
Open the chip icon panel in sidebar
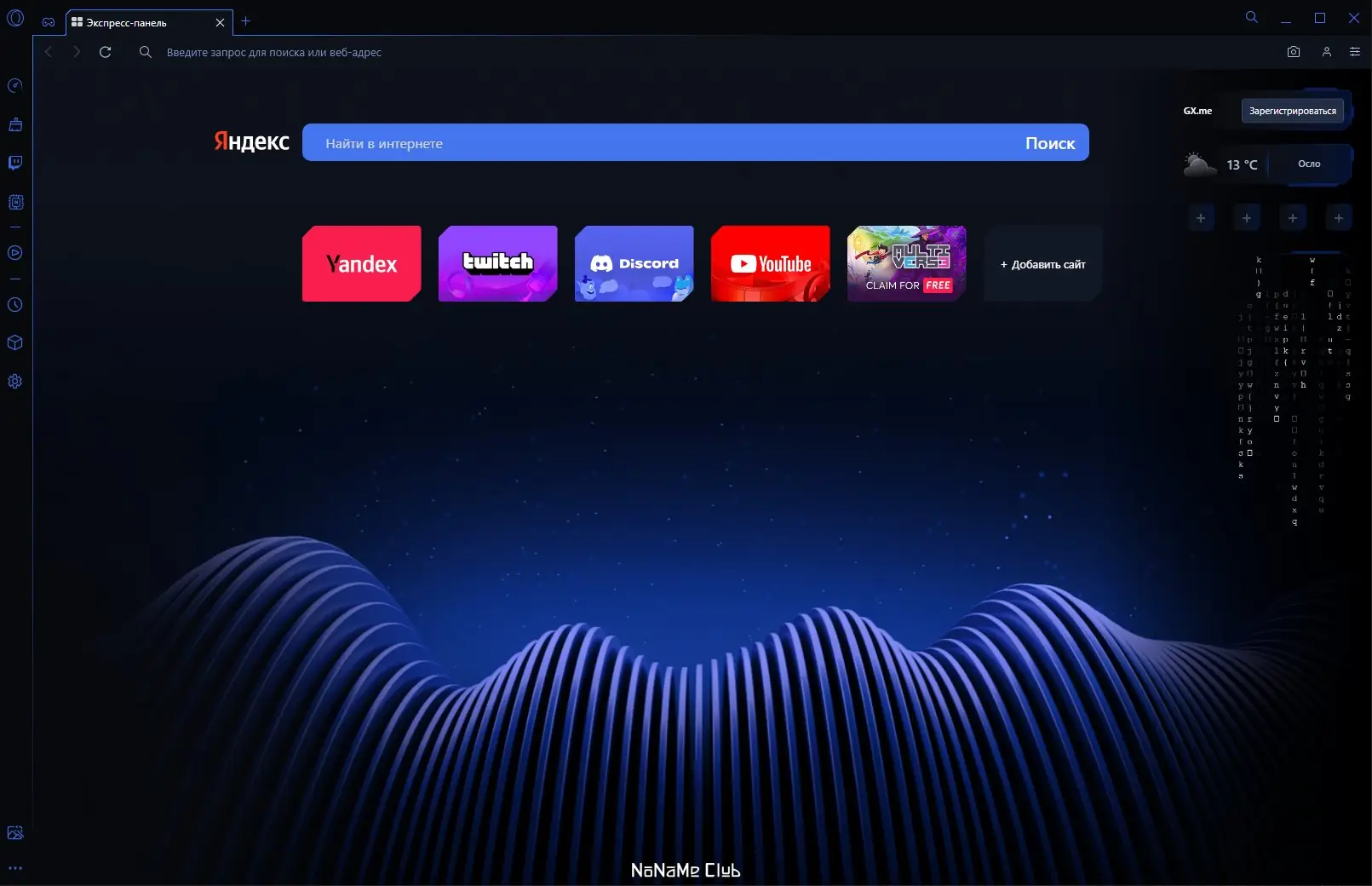[x=15, y=202]
